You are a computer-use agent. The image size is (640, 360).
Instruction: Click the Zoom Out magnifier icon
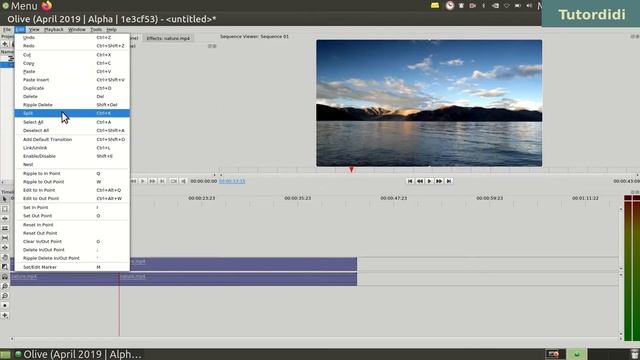4,296
